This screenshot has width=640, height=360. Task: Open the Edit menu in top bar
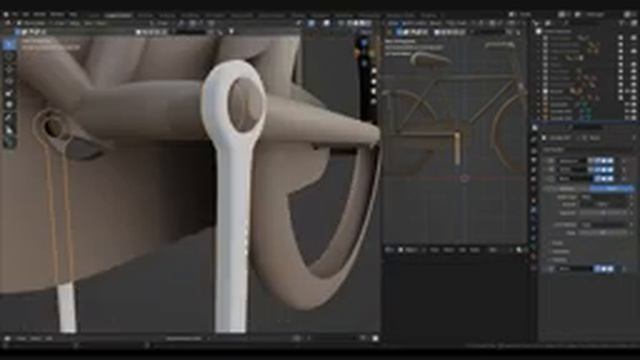[x=25, y=15]
